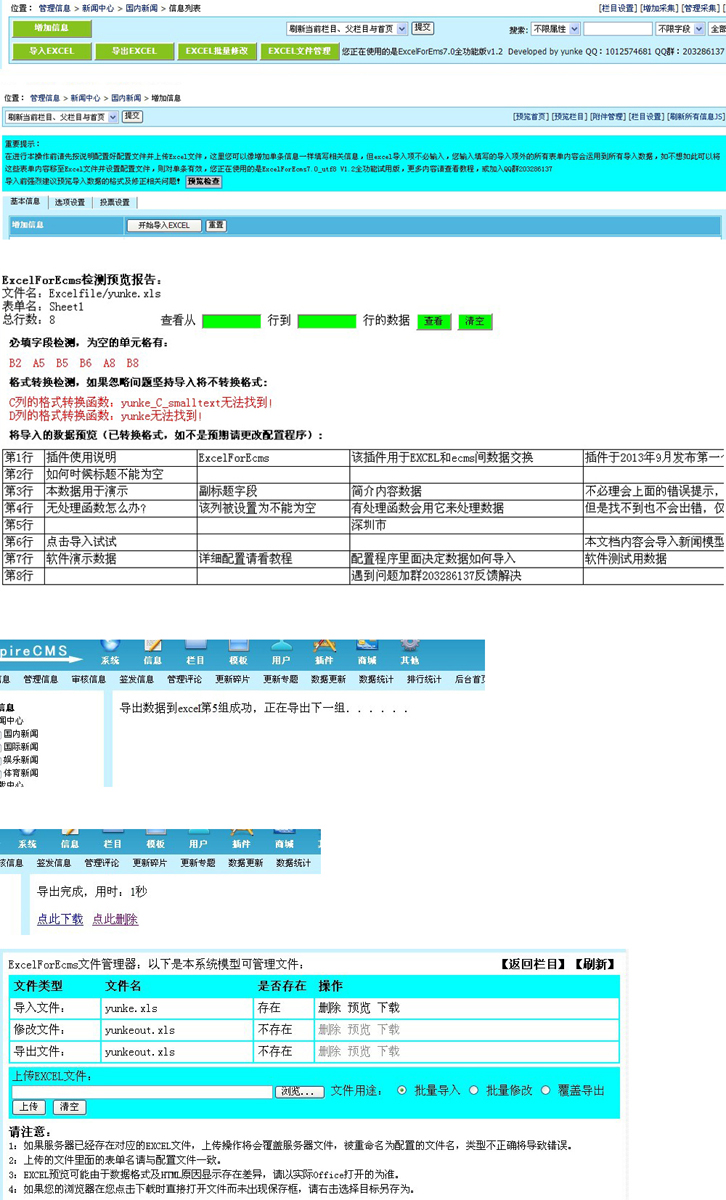The width and height of the screenshot is (726, 1200).
Task: Click [预览首页] link
Action: coord(530,117)
